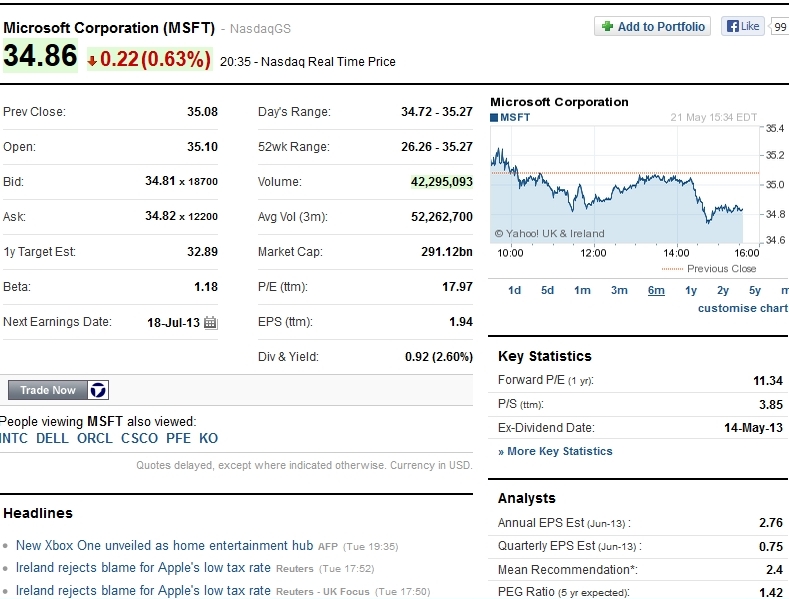Click the Previous Close chart legend
The image size is (789, 599).
point(709,269)
